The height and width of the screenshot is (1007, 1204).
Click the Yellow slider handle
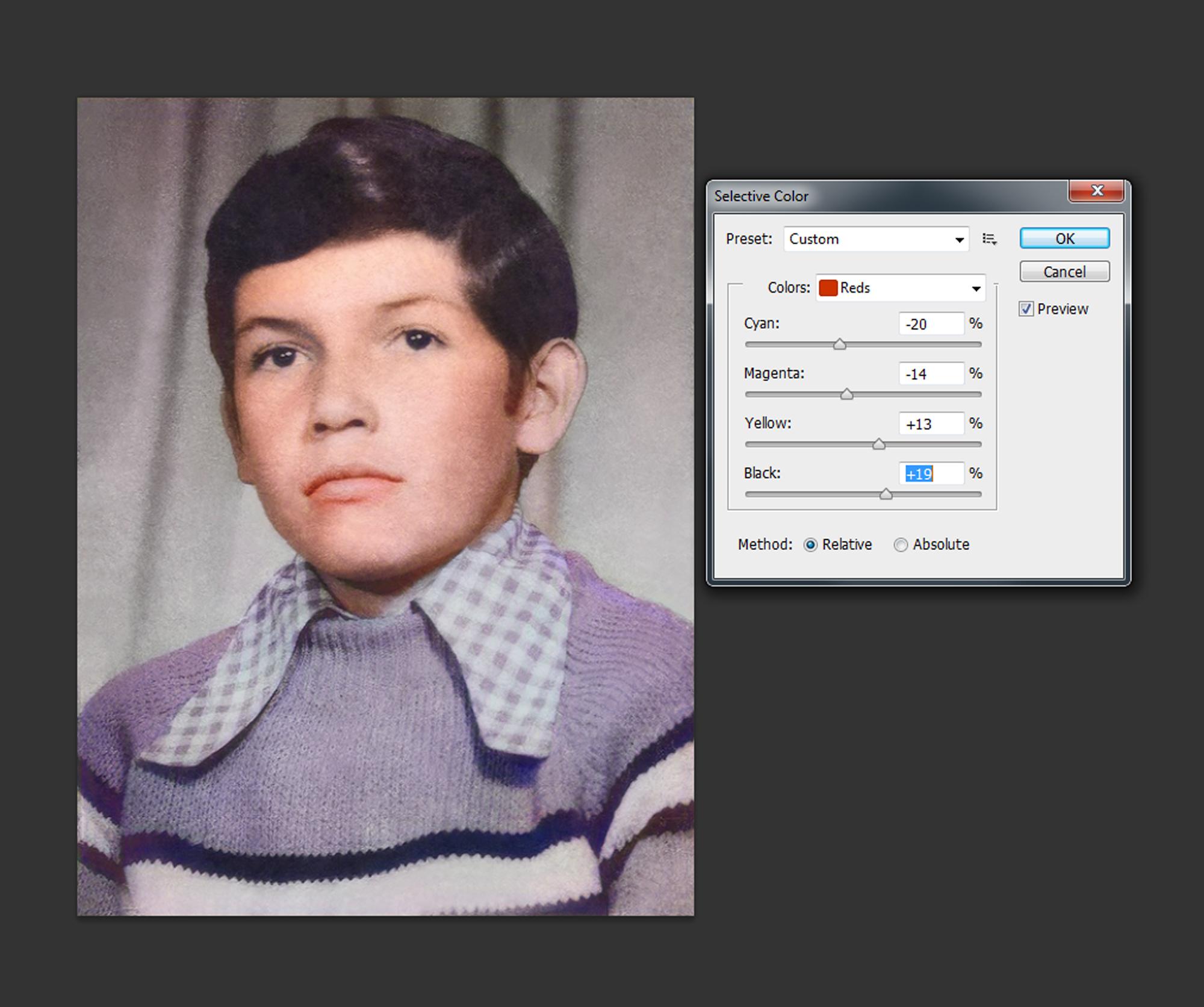click(879, 444)
